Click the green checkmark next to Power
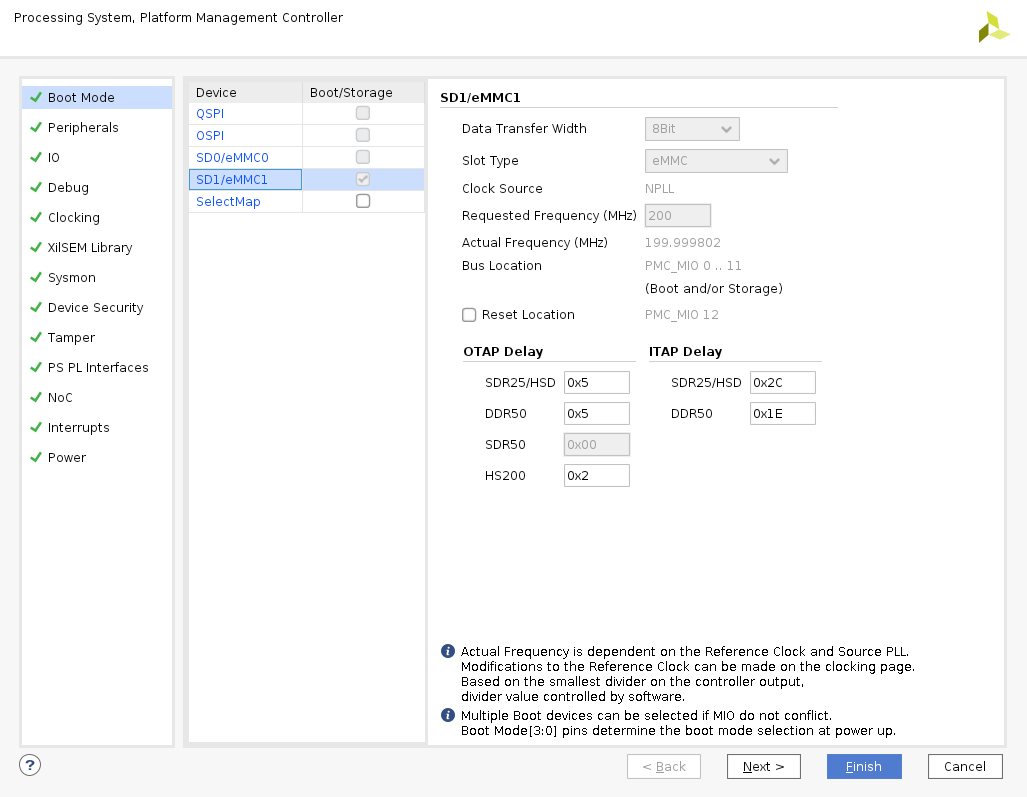1027x797 pixels. coord(36,457)
